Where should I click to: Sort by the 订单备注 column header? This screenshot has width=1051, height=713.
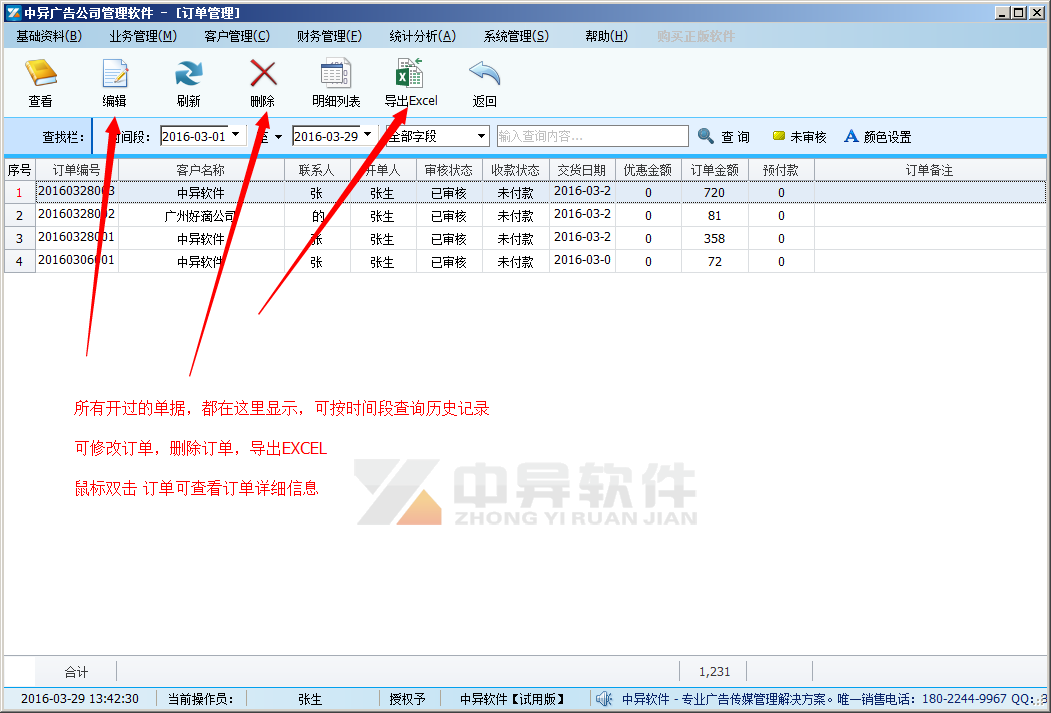(929, 170)
